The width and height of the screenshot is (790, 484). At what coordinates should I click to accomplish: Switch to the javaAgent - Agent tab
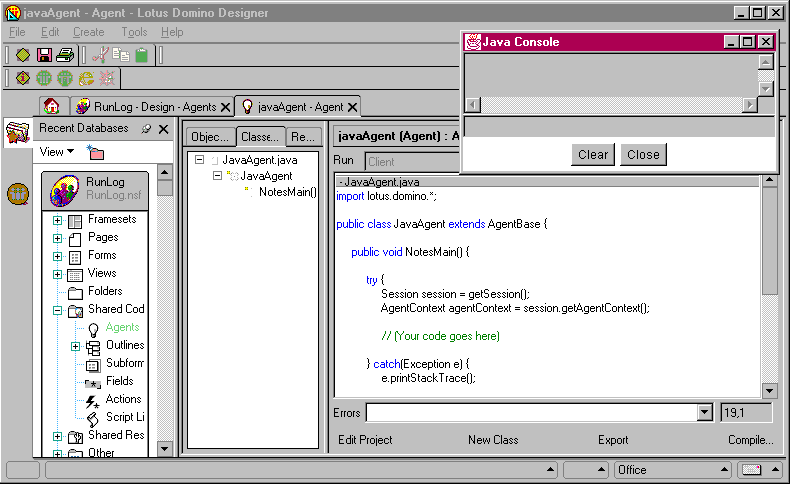[x=300, y=107]
